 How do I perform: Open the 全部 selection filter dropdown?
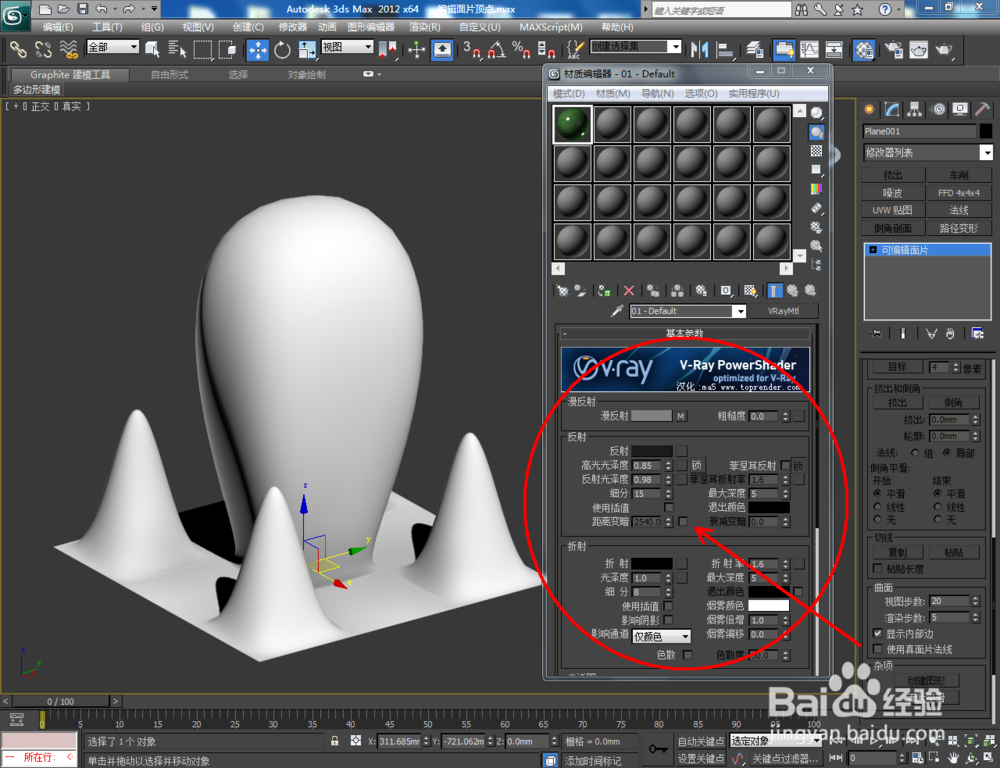112,47
